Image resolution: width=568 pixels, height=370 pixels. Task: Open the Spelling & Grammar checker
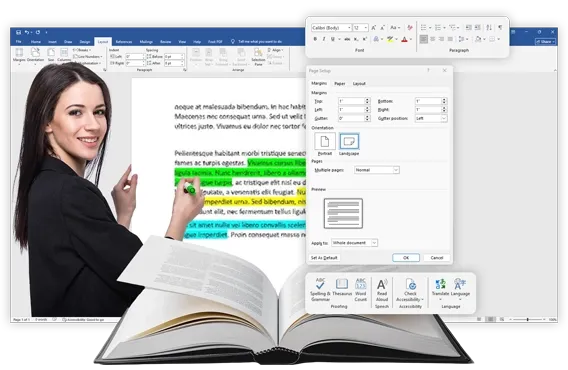(x=320, y=289)
